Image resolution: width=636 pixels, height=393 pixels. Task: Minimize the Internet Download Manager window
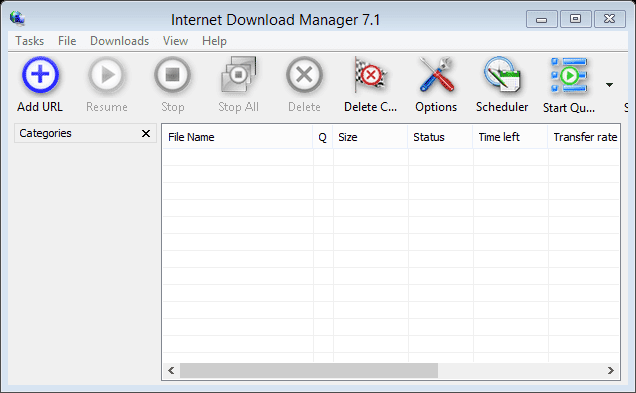[541, 19]
